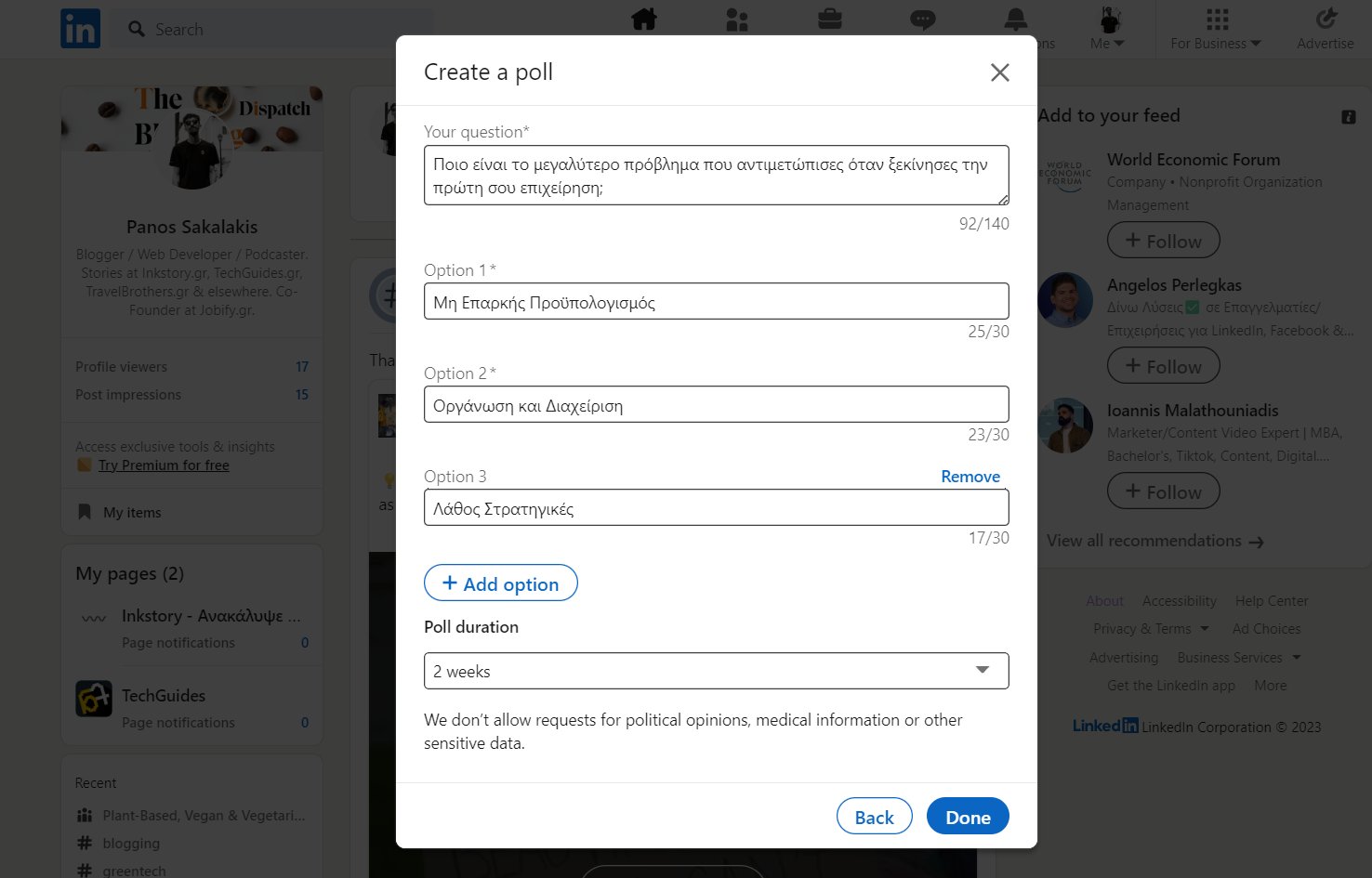Viewport: 1372px width, 878px height.
Task: Open Try Premium for free link
Action: coord(164,465)
